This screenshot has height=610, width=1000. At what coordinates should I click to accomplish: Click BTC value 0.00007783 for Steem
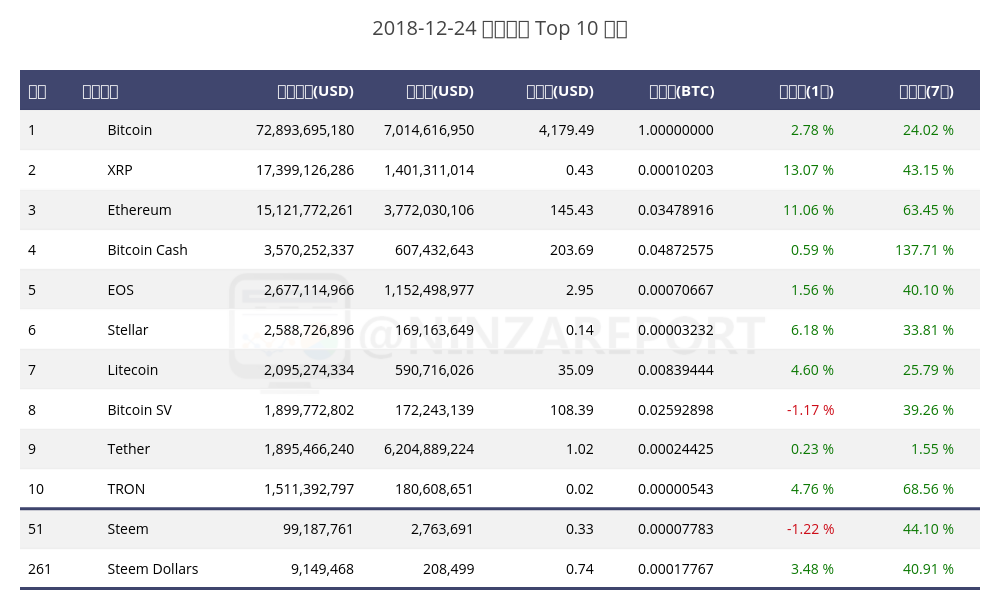point(675,529)
